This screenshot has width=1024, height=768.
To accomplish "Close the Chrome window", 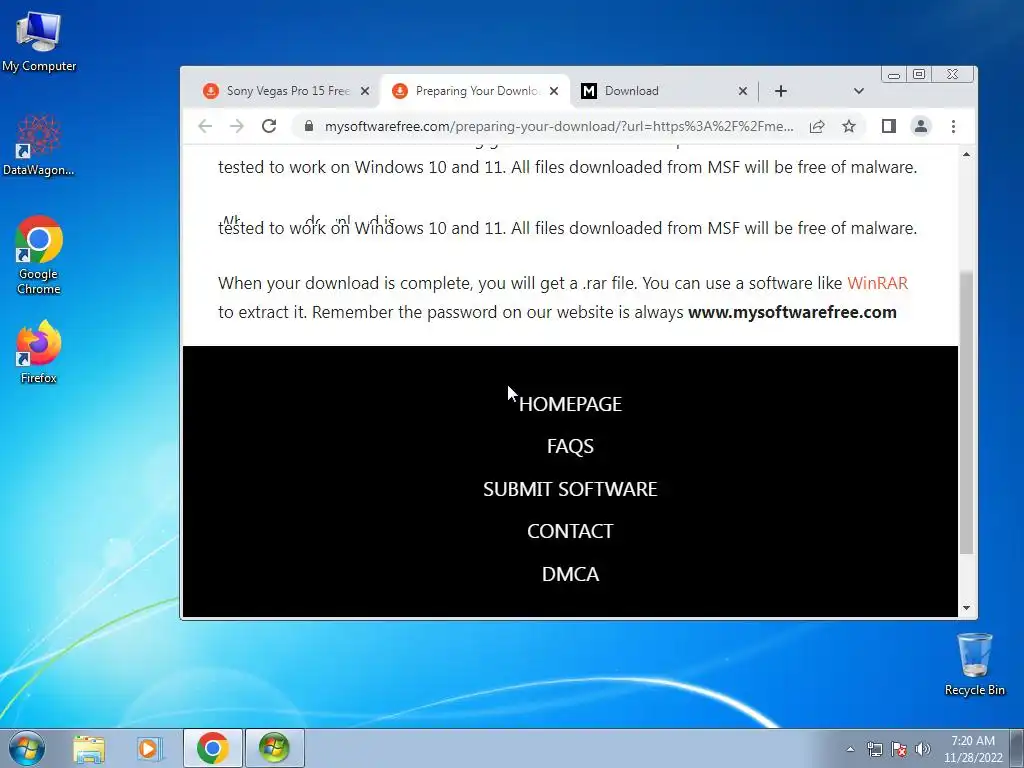I will tap(953, 74).
